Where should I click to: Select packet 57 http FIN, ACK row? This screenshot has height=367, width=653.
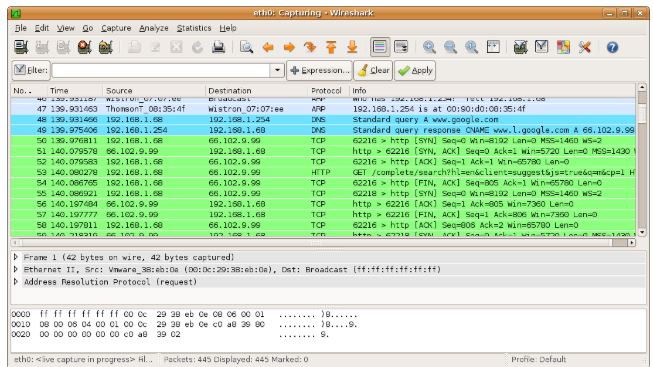[323, 215]
